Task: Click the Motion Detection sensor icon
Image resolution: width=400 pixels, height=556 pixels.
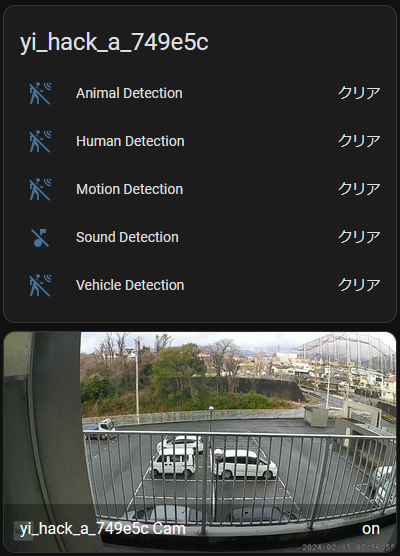Action: pyautogui.click(x=40, y=189)
